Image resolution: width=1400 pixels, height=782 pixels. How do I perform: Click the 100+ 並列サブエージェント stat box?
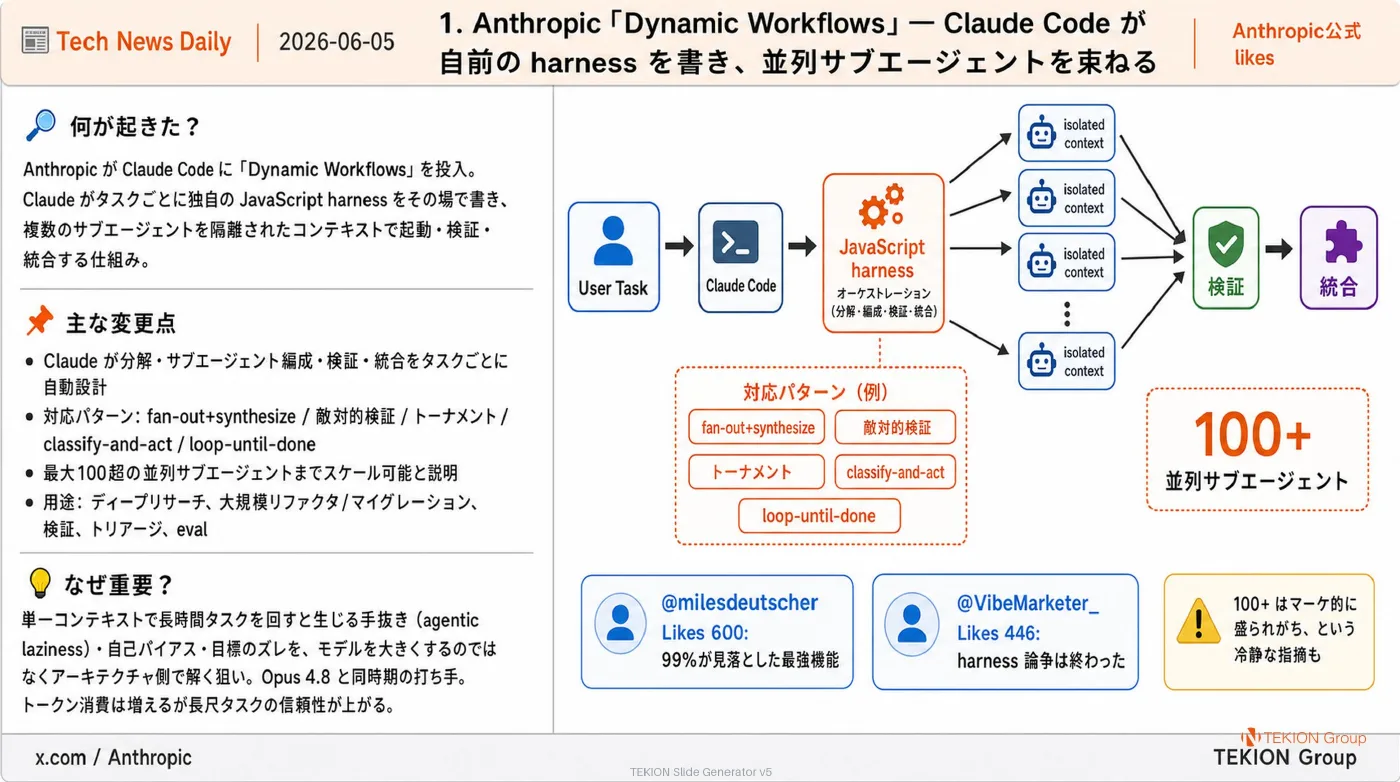[x=1257, y=451]
